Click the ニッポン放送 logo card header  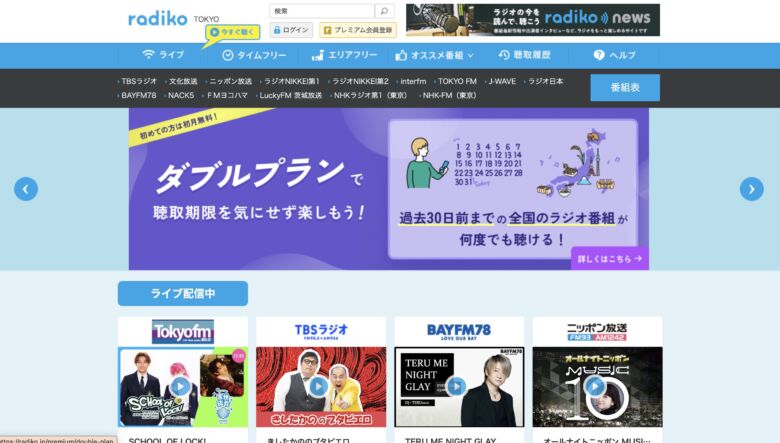597,332
